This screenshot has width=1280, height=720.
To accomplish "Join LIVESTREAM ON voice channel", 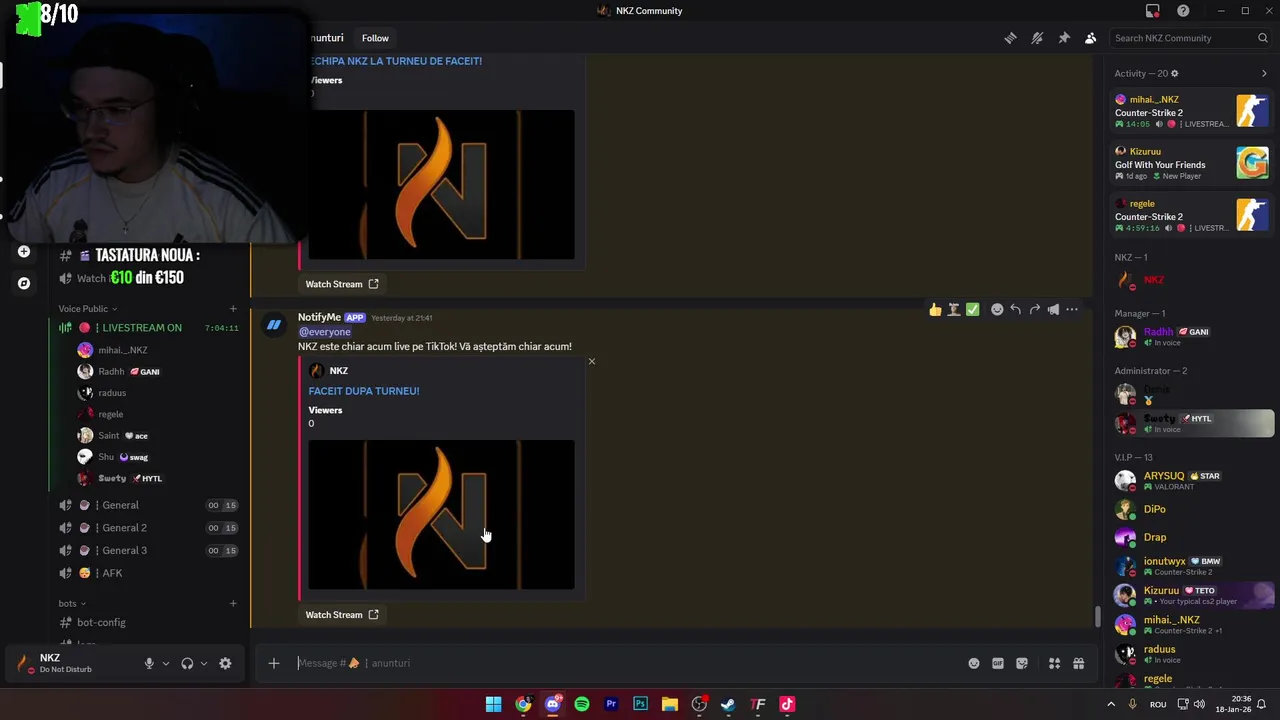I will 147,328.
